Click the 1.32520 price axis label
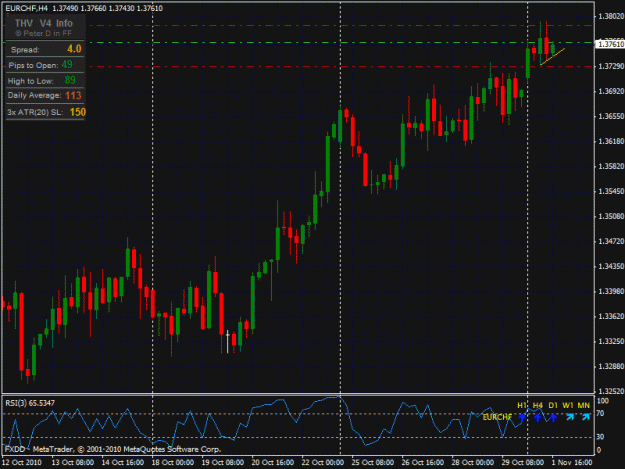Viewport: 625px width, 469px height. click(611, 391)
